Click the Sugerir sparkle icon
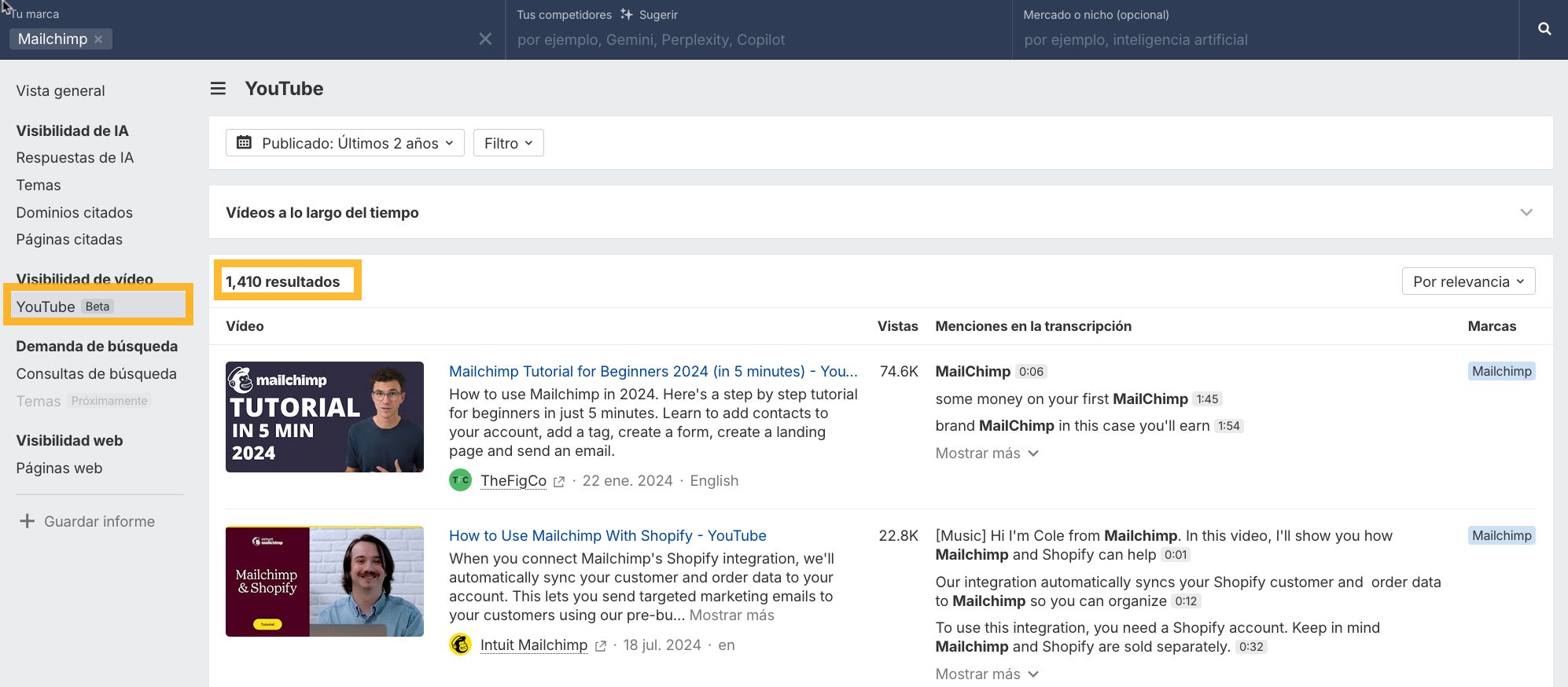The height and width of the screenshot is (687, 1568). click(x=626, y=14)
